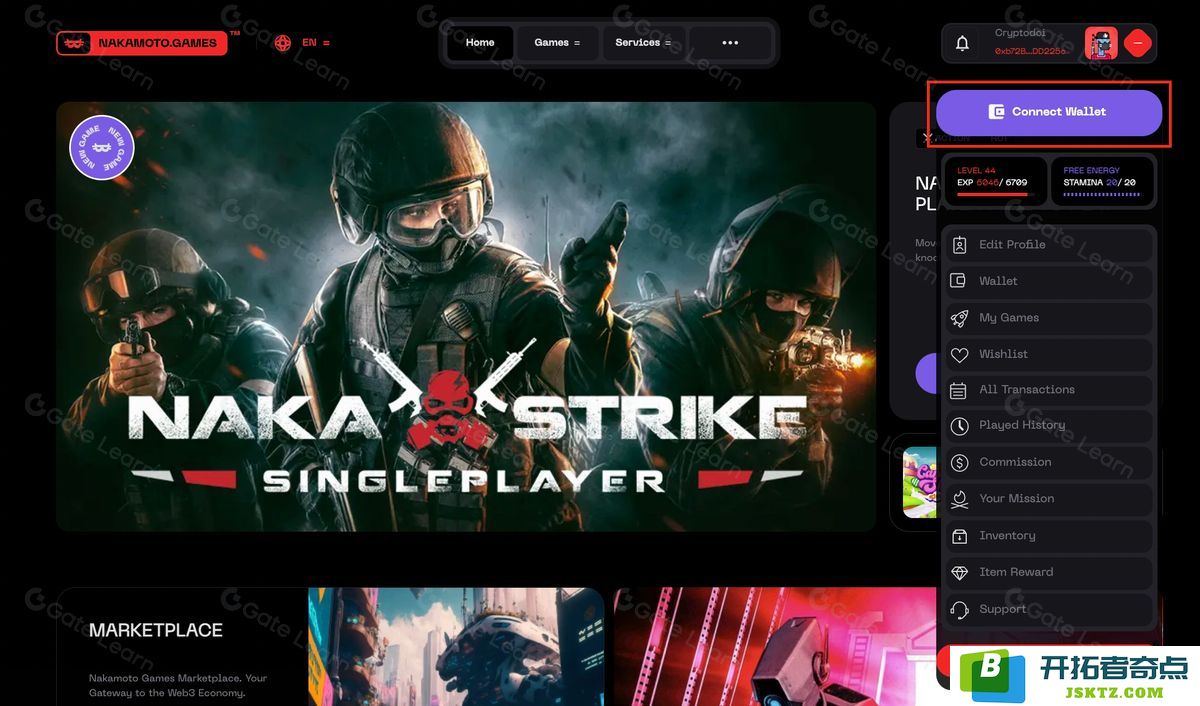Click the Marketplace card

click(330, 646)
